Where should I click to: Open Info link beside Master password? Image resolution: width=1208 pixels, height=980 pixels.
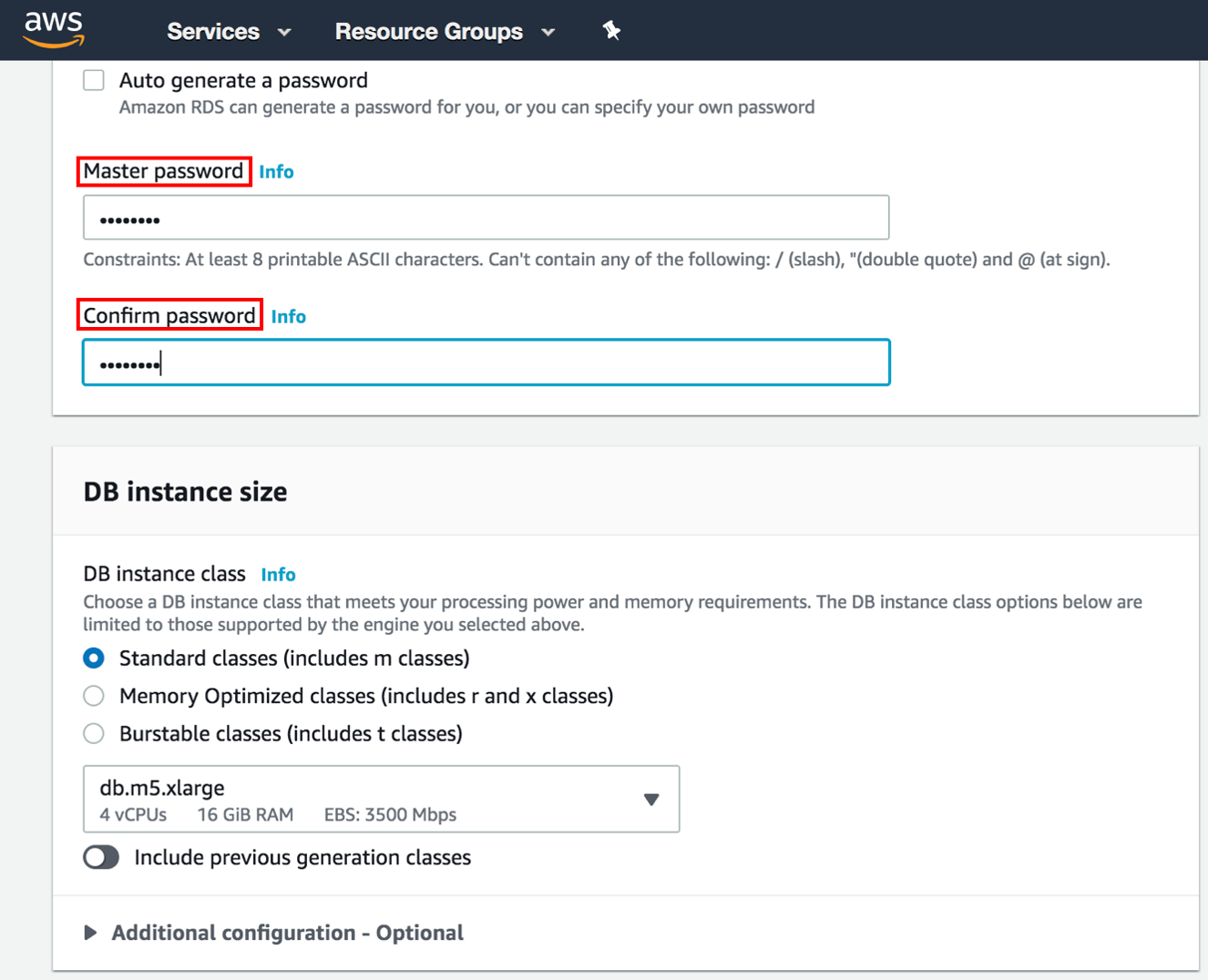click(276, 171)
